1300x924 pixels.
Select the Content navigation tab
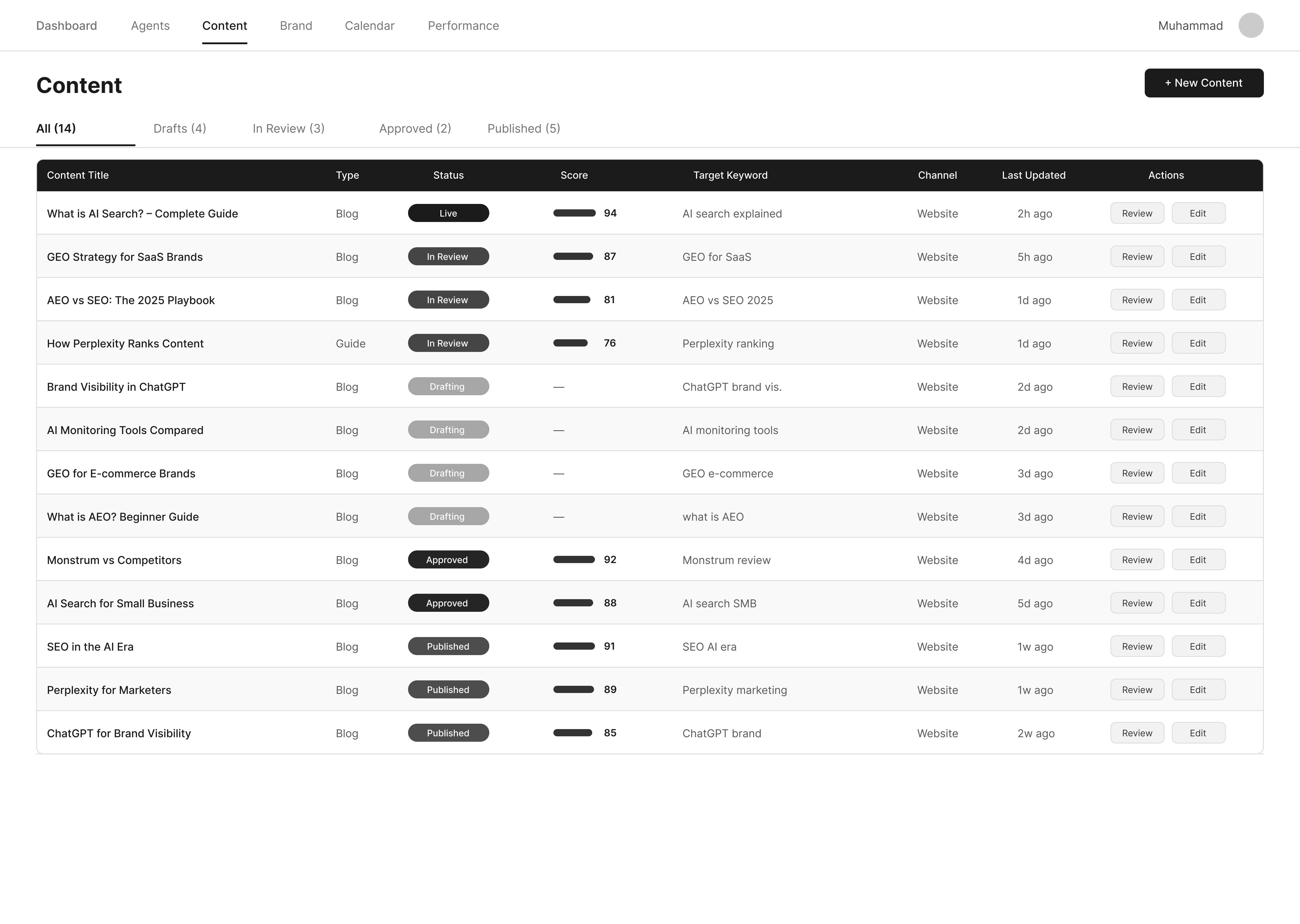tap(225, 25)
